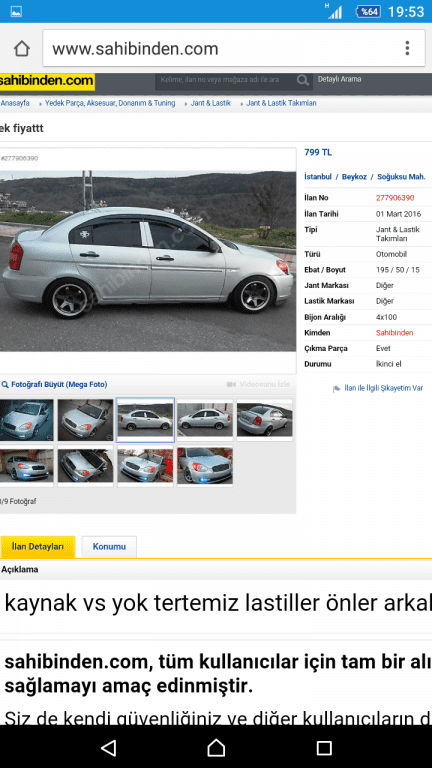
Task: Tap the browser home icon
Action: click(x=22, y=48)
